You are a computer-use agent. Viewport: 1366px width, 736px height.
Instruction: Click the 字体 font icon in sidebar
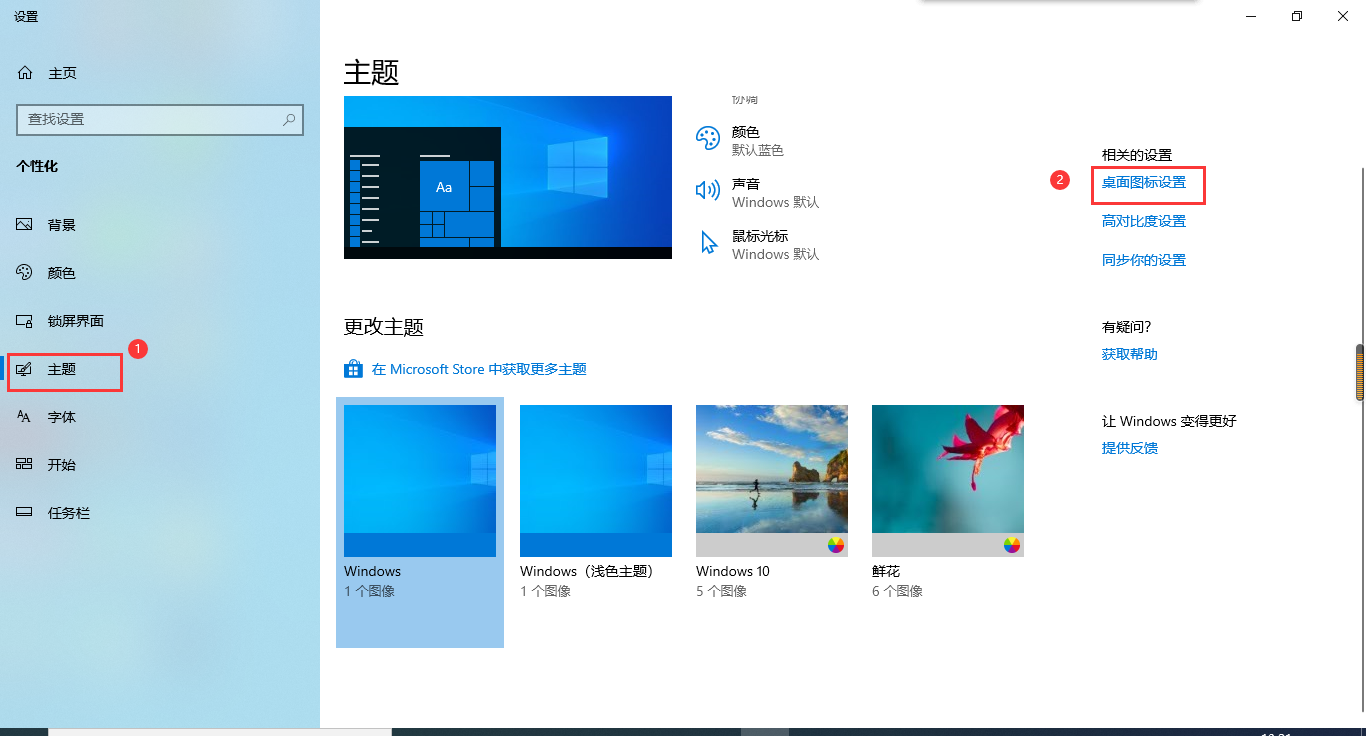(x=25, y=417)
